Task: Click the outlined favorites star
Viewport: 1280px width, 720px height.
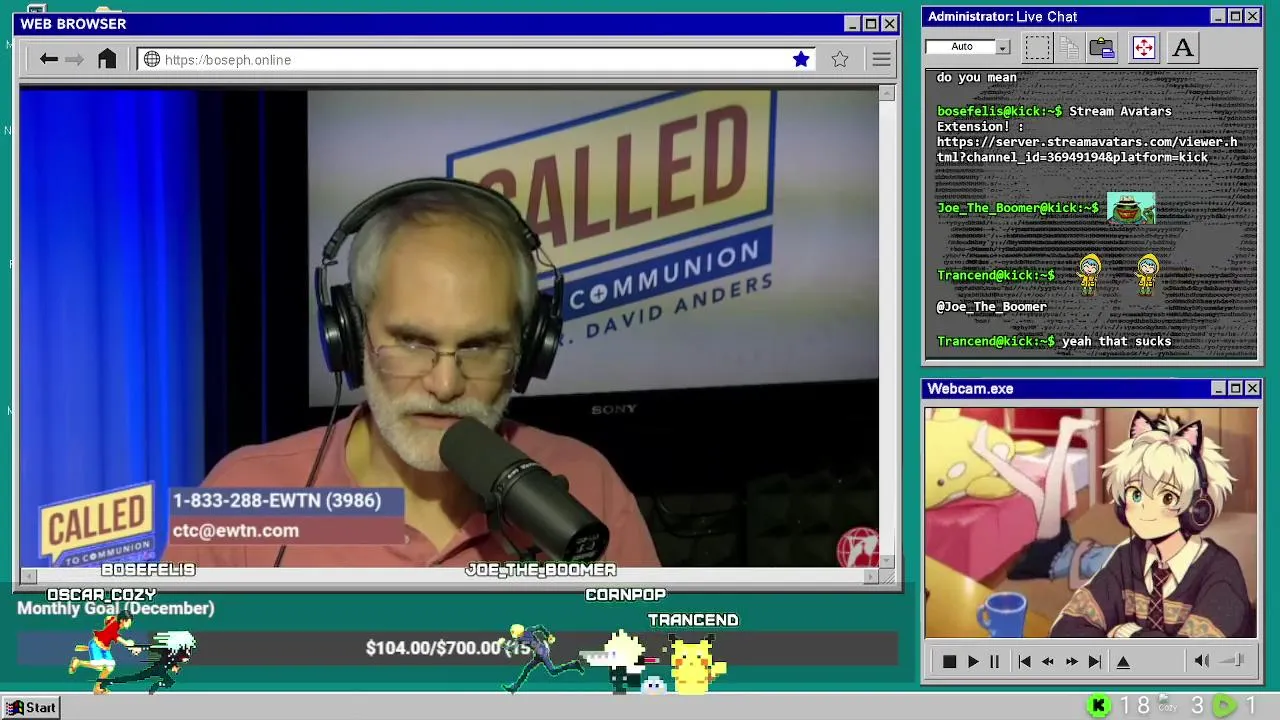Action: pos(840,60)
